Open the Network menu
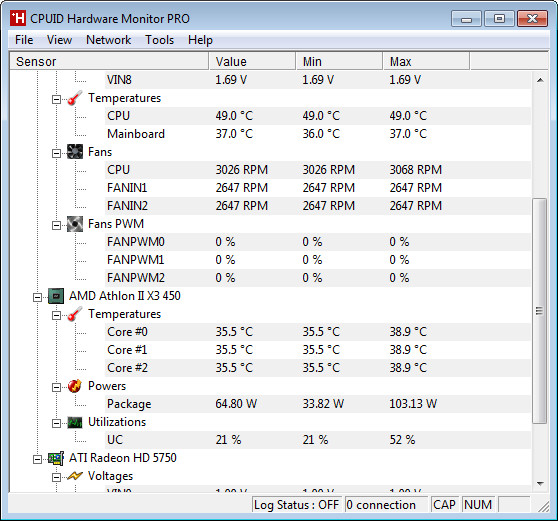Screen dimensions: 558x521 click(x=109, y=40)
